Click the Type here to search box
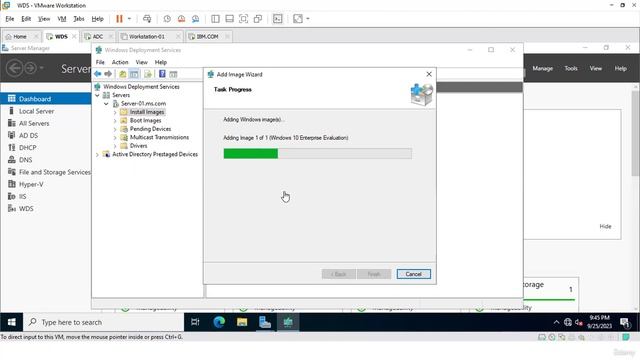Viewport: 640px width, 360px height. pos(104,322)
